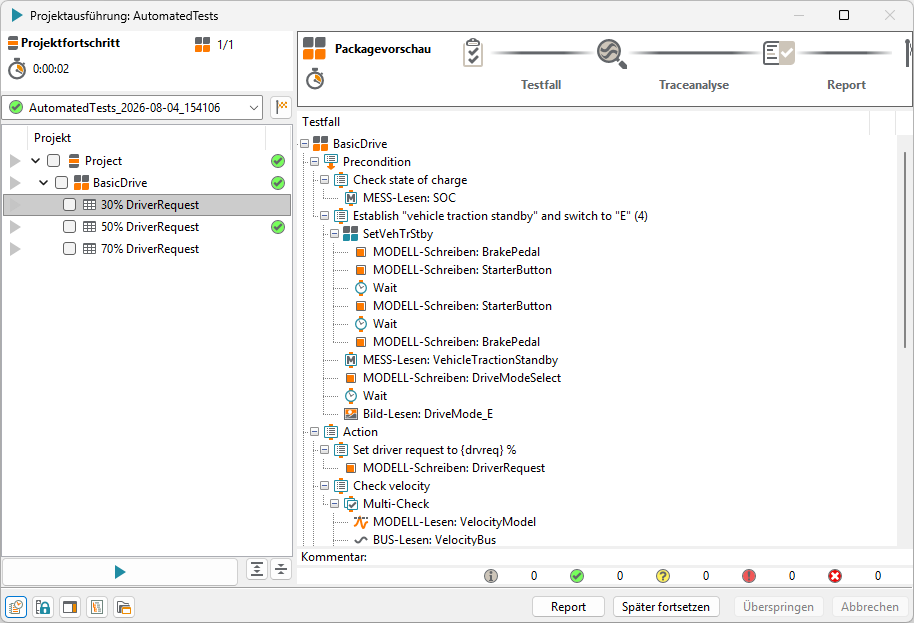Tick the Project checkbox
The width and height of the screenshot is (914, 623).
(54, 161)
